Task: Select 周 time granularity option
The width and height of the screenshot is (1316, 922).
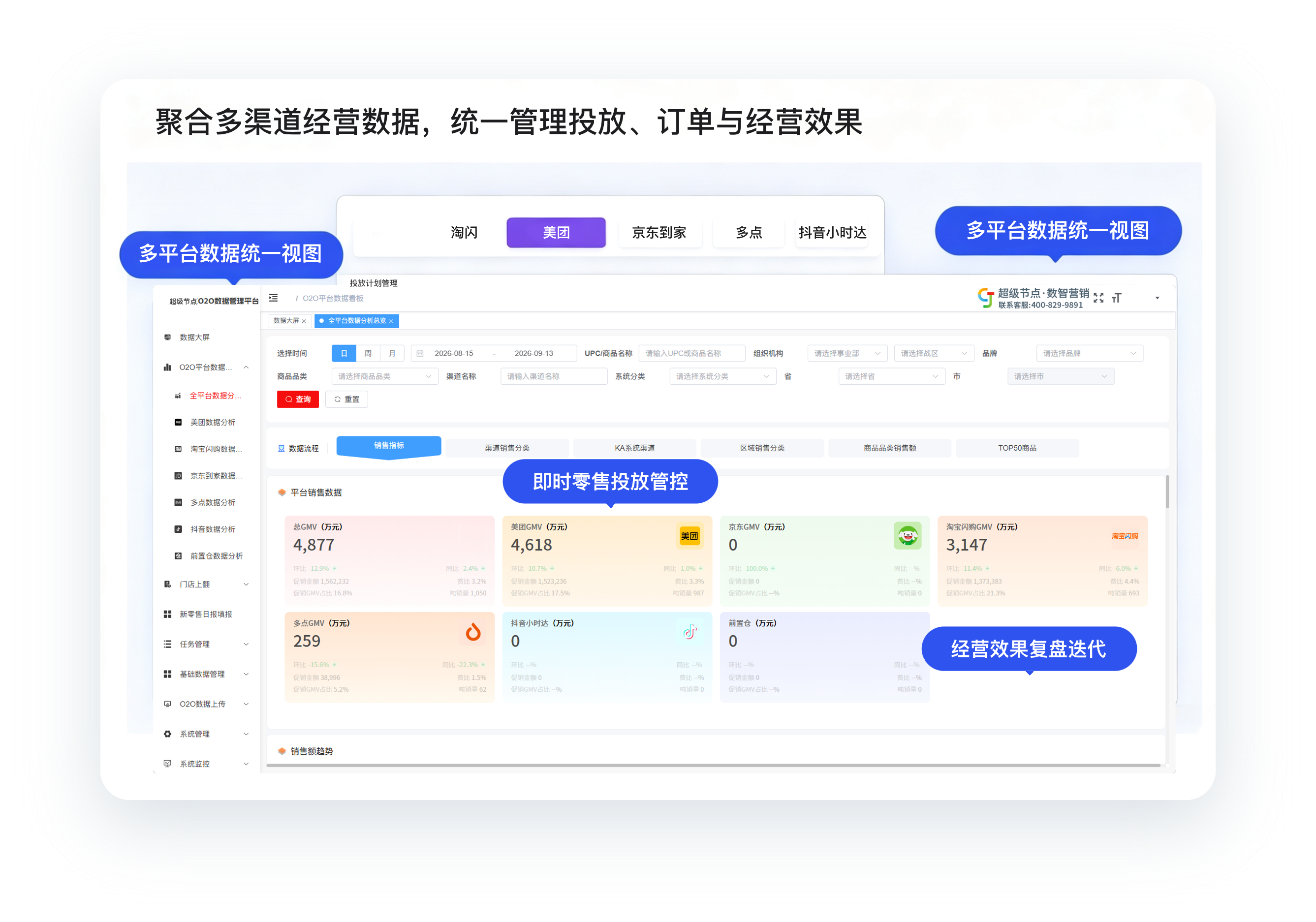Action: 368,354
